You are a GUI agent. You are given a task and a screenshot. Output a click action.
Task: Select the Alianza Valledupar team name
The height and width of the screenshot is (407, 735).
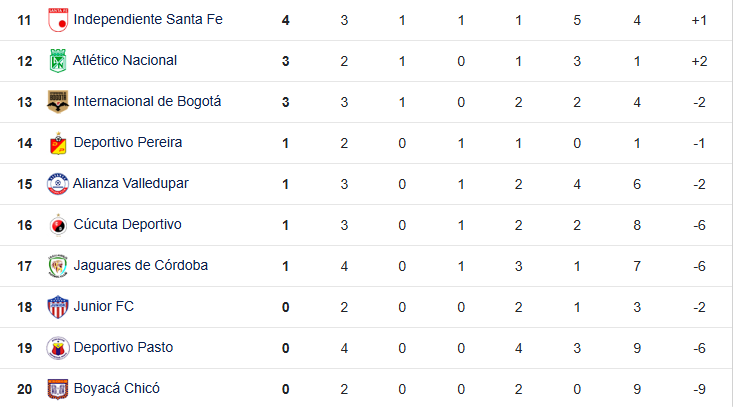pos(131,183)
